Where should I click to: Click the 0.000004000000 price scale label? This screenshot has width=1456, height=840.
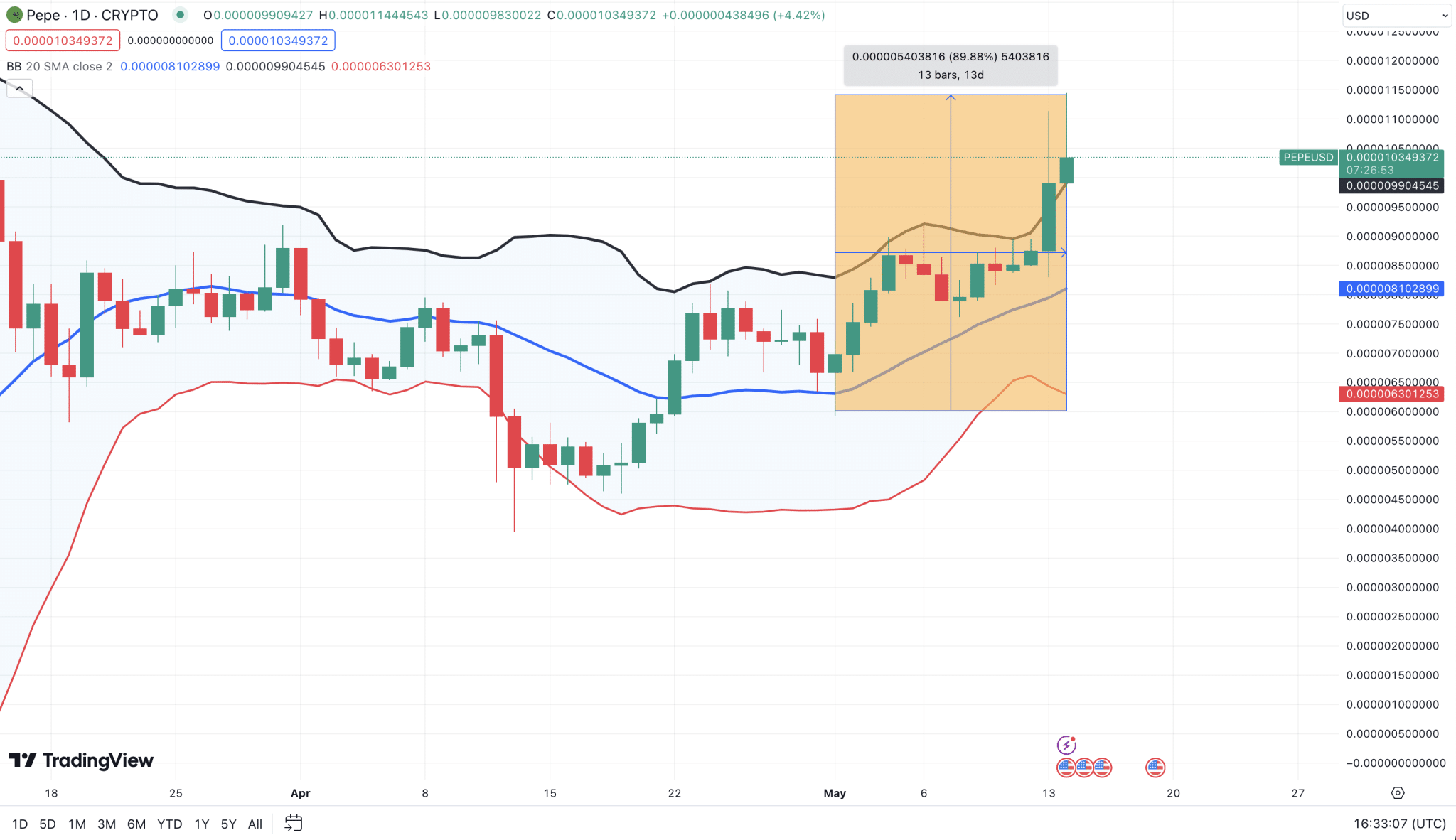1392,529
